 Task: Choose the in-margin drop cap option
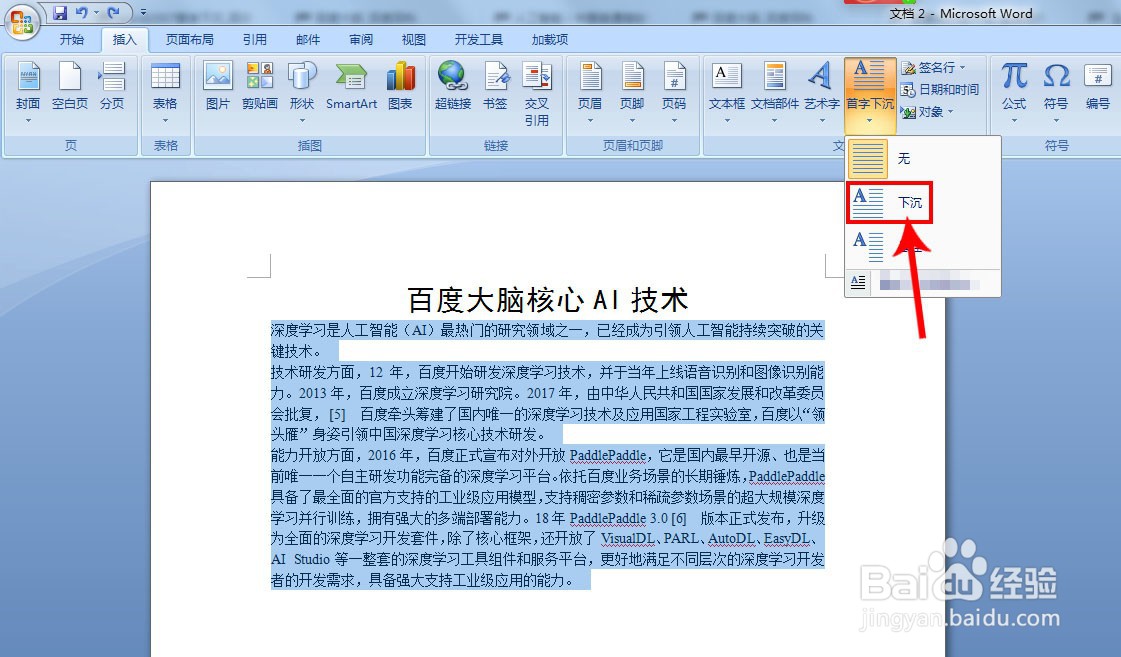922,246
